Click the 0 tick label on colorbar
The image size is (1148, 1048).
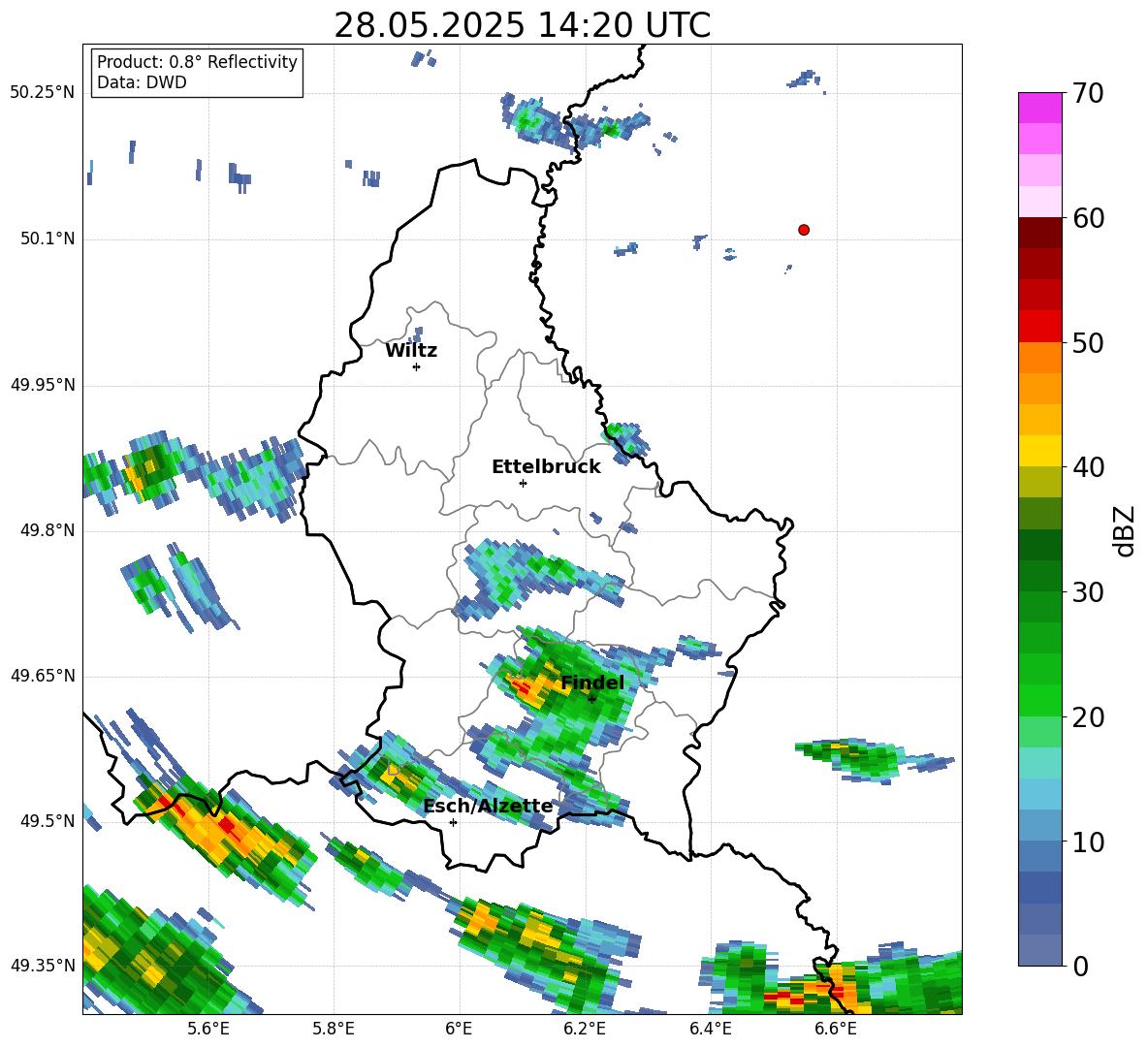pos(1080,966)
